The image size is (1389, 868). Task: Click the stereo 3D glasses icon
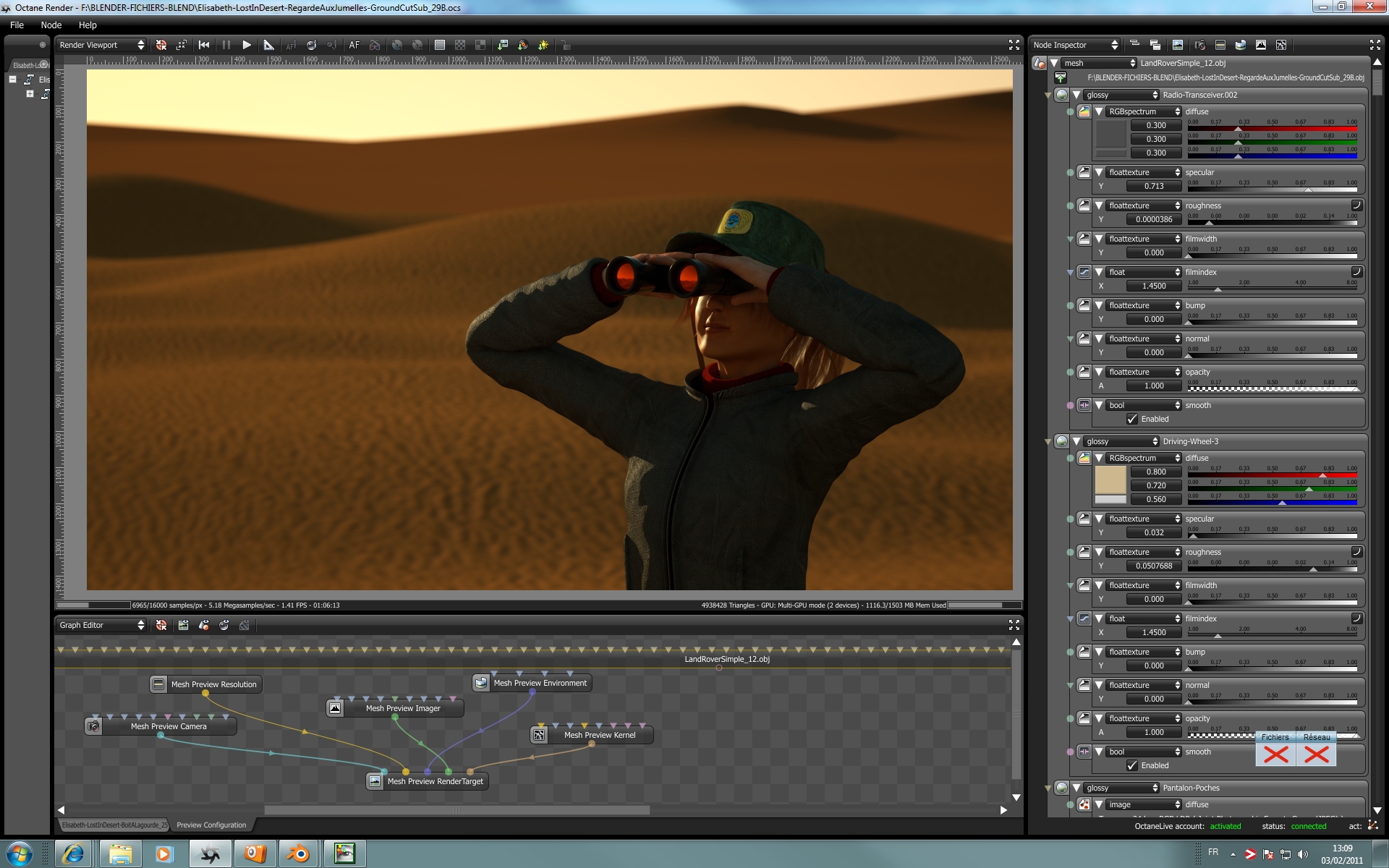pyautogui.click(x=375, y=45)
